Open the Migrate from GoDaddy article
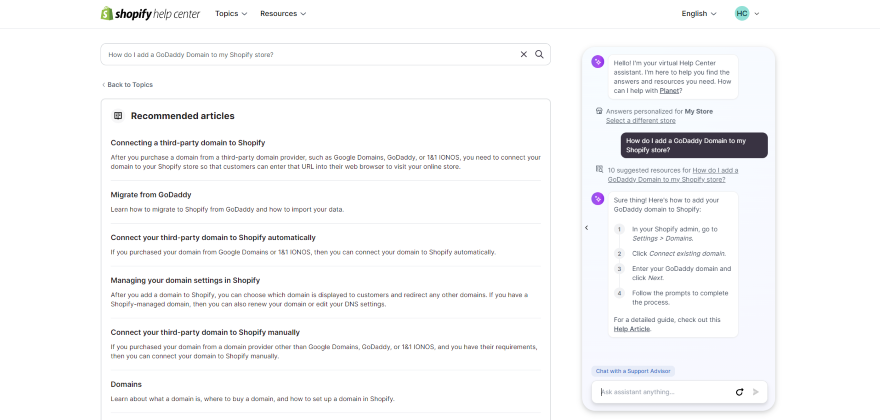 [x=151, y=195]
